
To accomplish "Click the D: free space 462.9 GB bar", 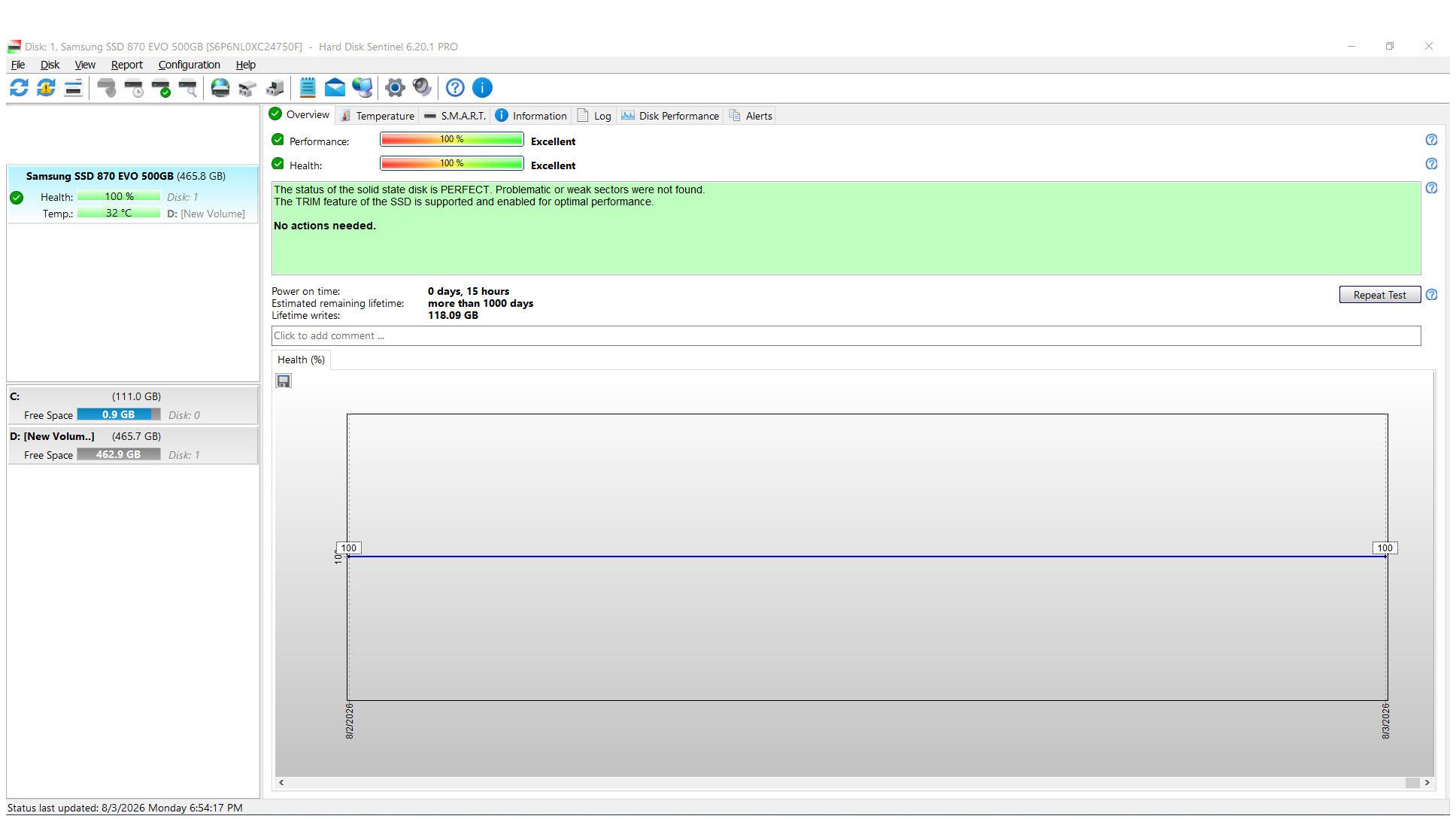I will click(119, 454).
